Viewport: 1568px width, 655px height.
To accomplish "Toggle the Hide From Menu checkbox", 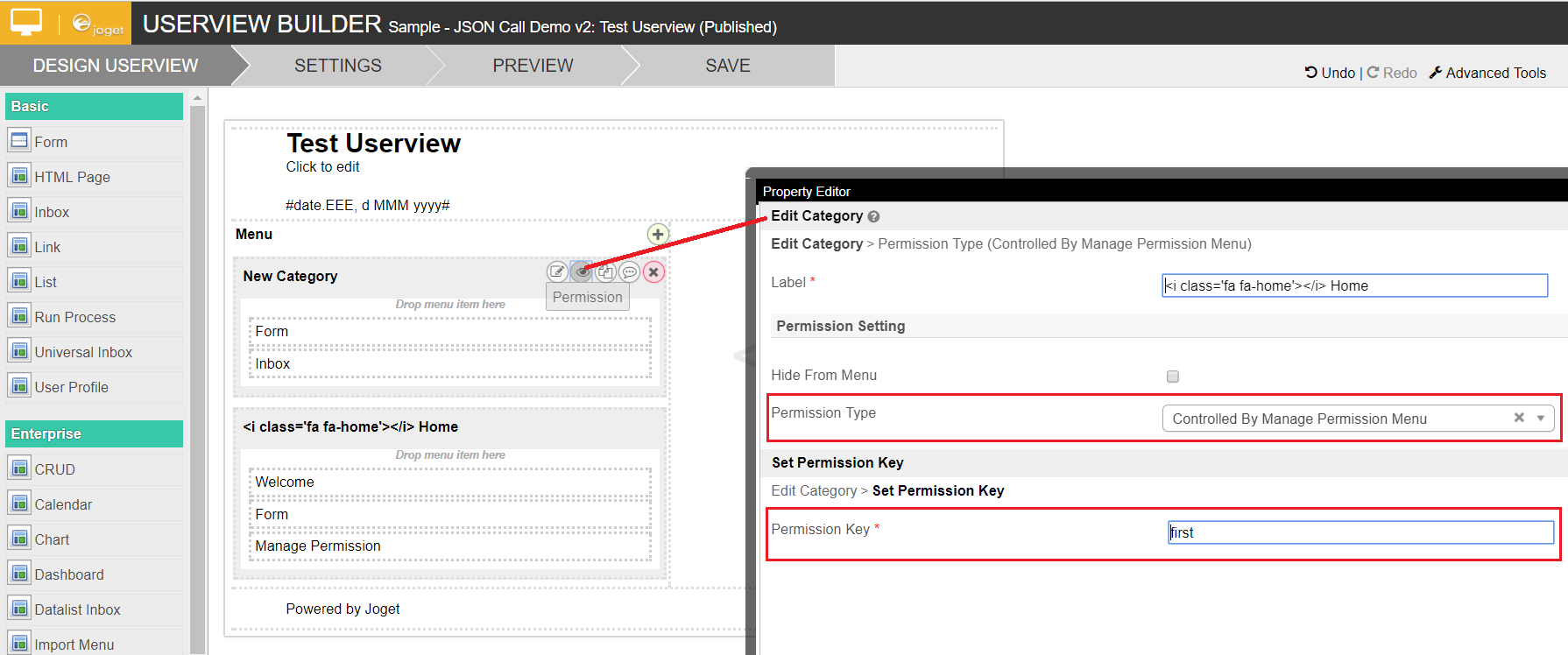I will click(x=1173, y=377).
